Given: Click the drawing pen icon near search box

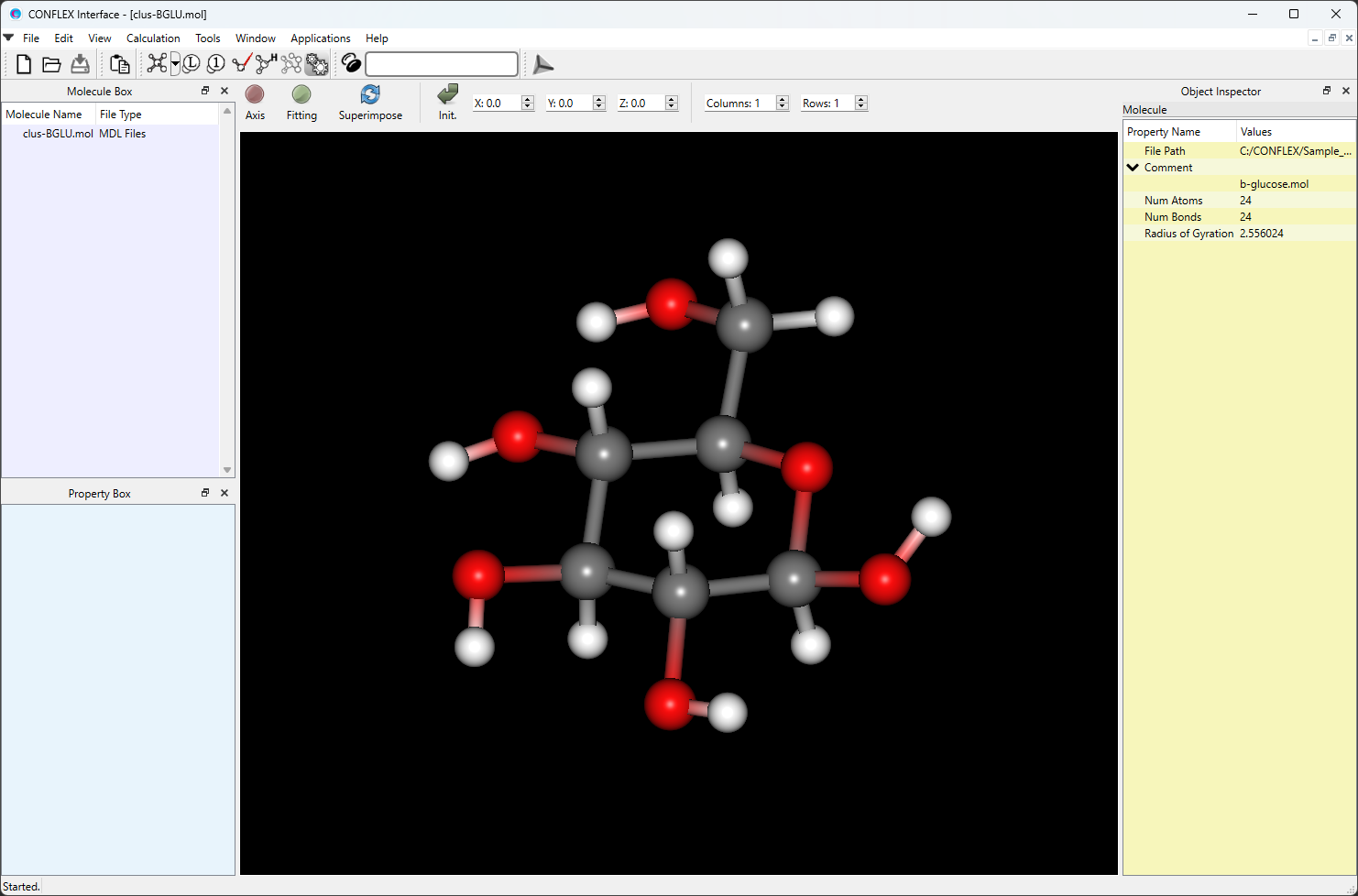Looking at the screenshot, I should [351, 64].
